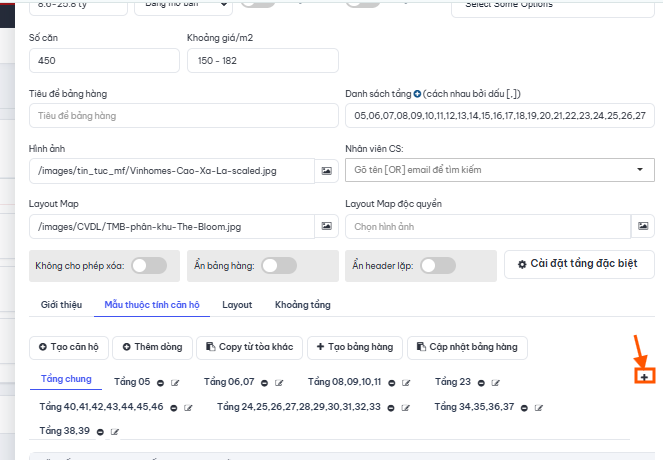Remove the Tầng 06,07 tab

pos(264,383)
